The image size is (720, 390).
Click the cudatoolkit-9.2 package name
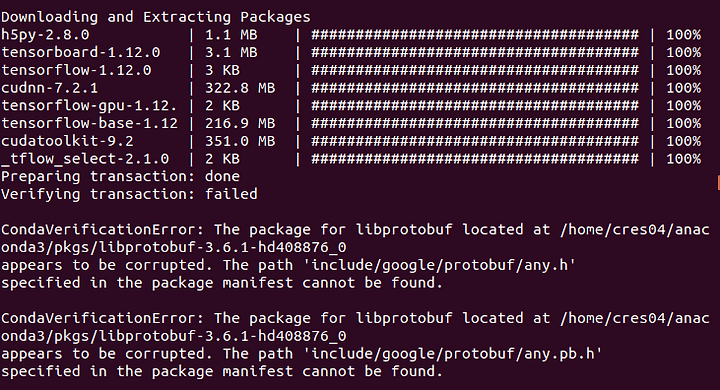click(67, 141)
